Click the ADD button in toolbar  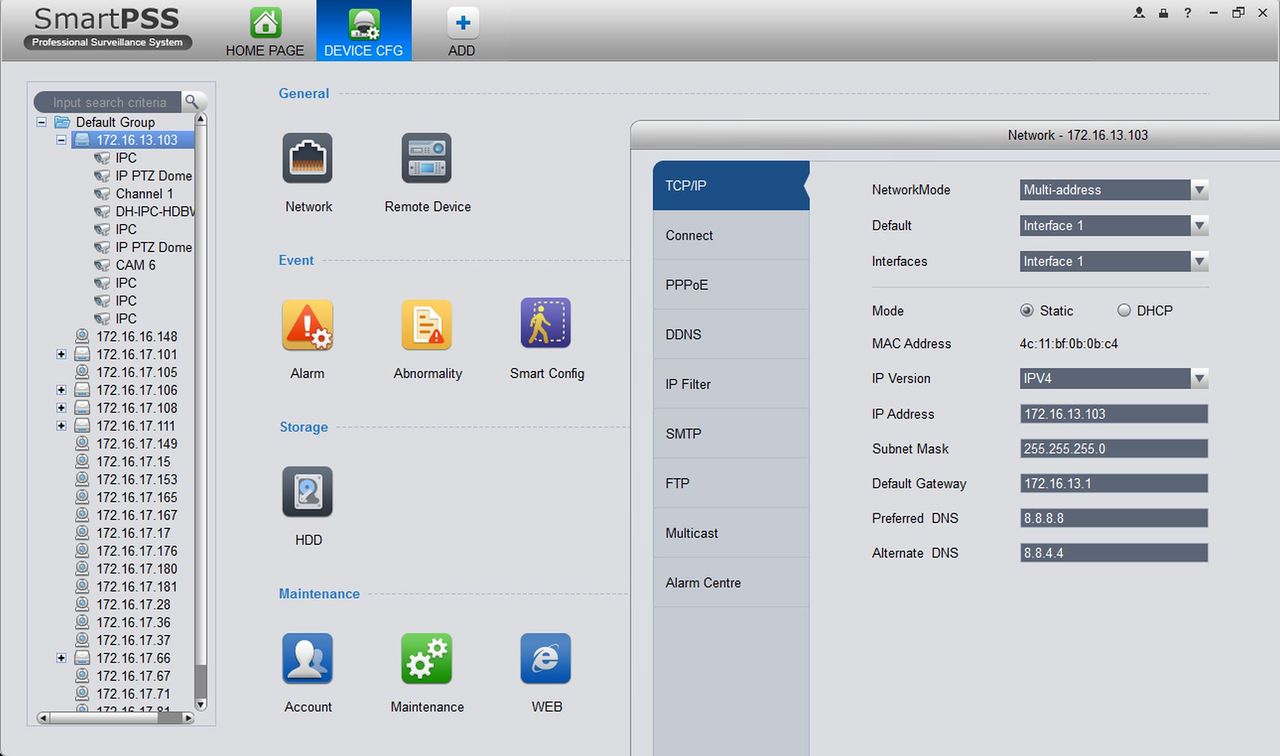462,31
